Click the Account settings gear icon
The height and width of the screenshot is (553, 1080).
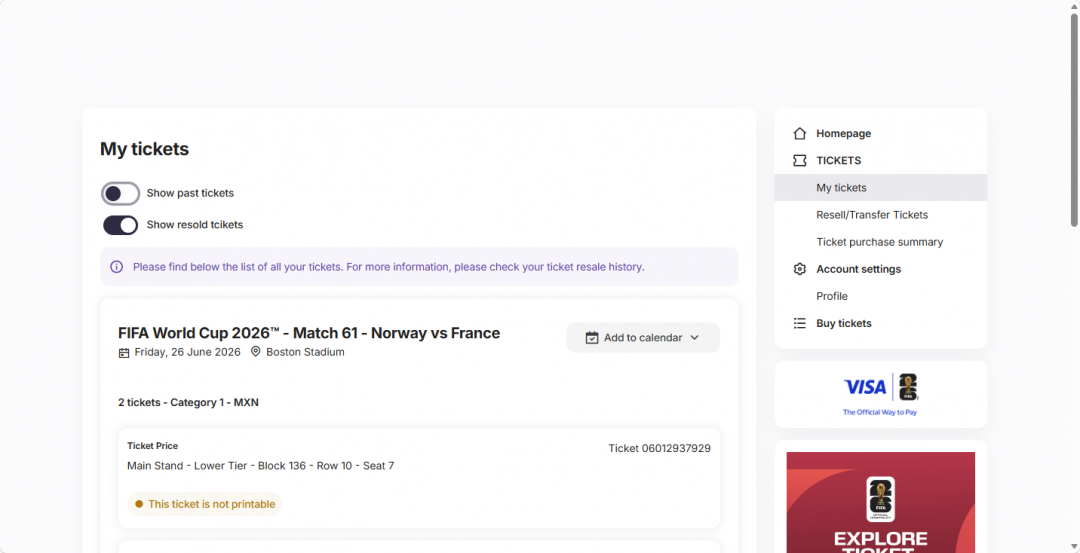pyautogui.click(x=799, y=269)
